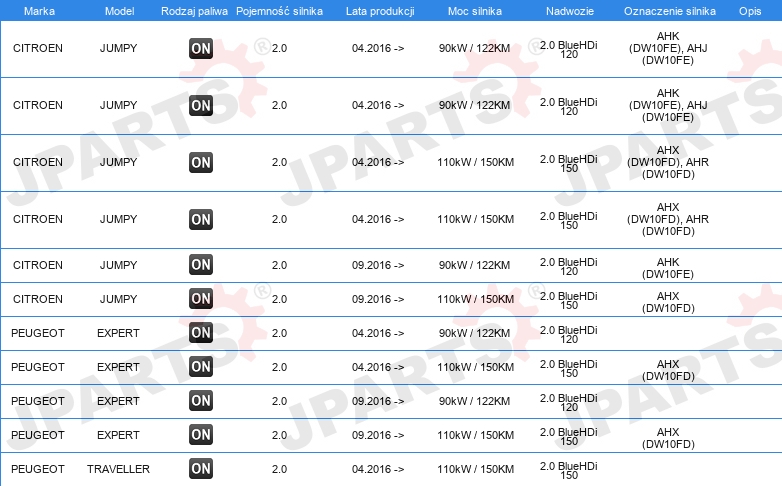Select the Pojemność silnika column header
The height and width of the screenshot is (486, 782).
[x=279, y=11]
